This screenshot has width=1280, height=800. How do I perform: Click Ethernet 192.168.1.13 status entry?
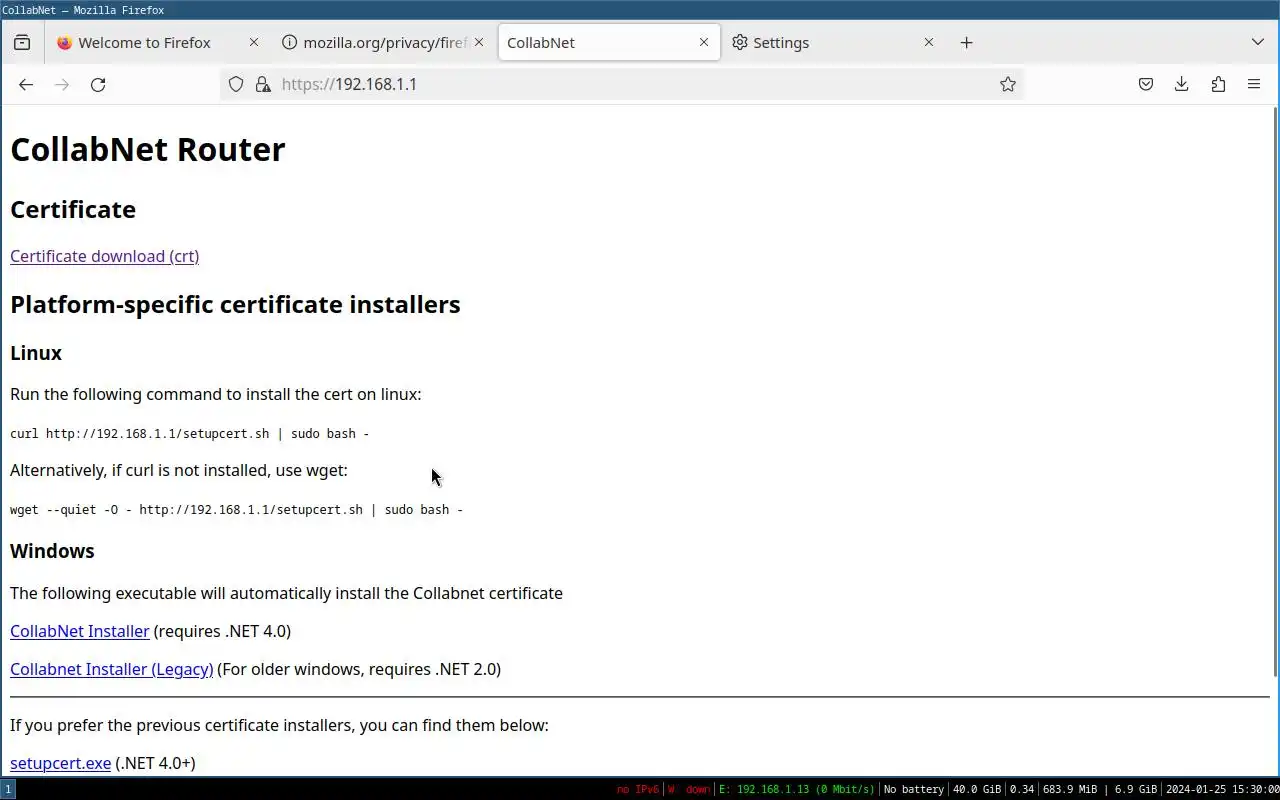point(797,789)
